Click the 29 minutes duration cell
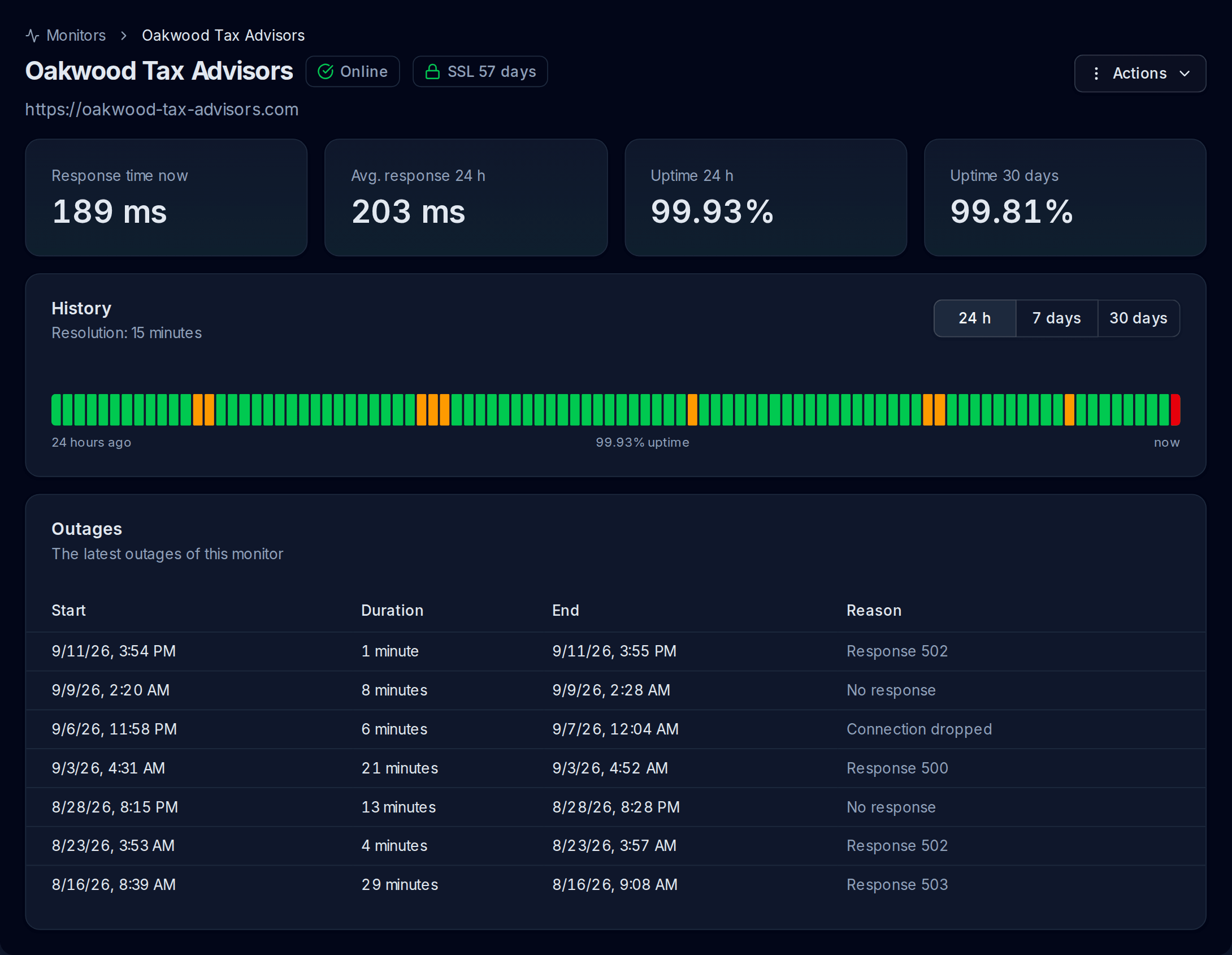This screenshot has height=955, width=1232. (400, 885)
